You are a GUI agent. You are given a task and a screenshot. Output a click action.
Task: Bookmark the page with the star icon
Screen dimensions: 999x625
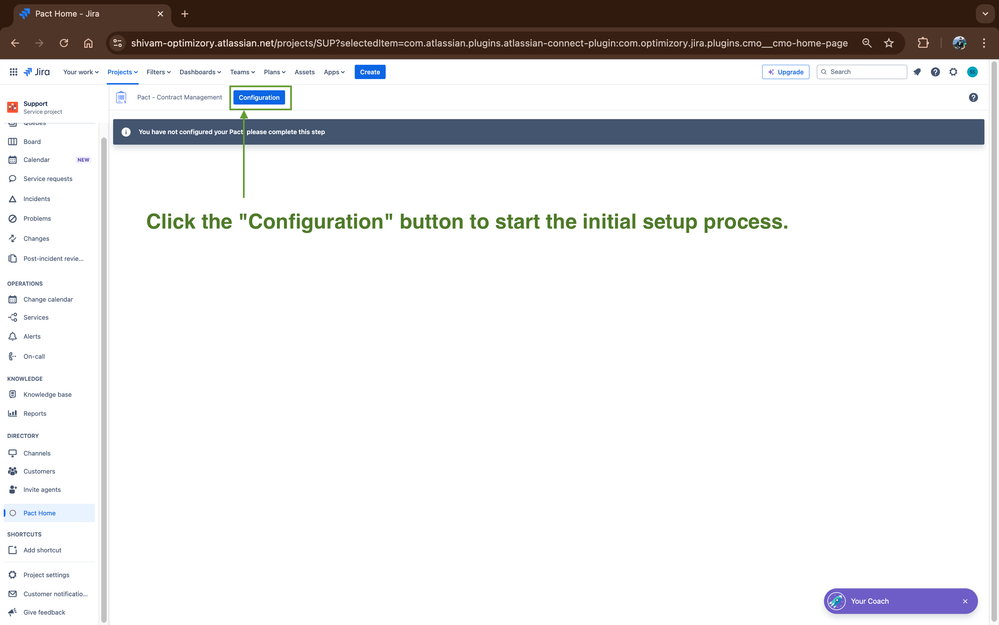point(889,43)
